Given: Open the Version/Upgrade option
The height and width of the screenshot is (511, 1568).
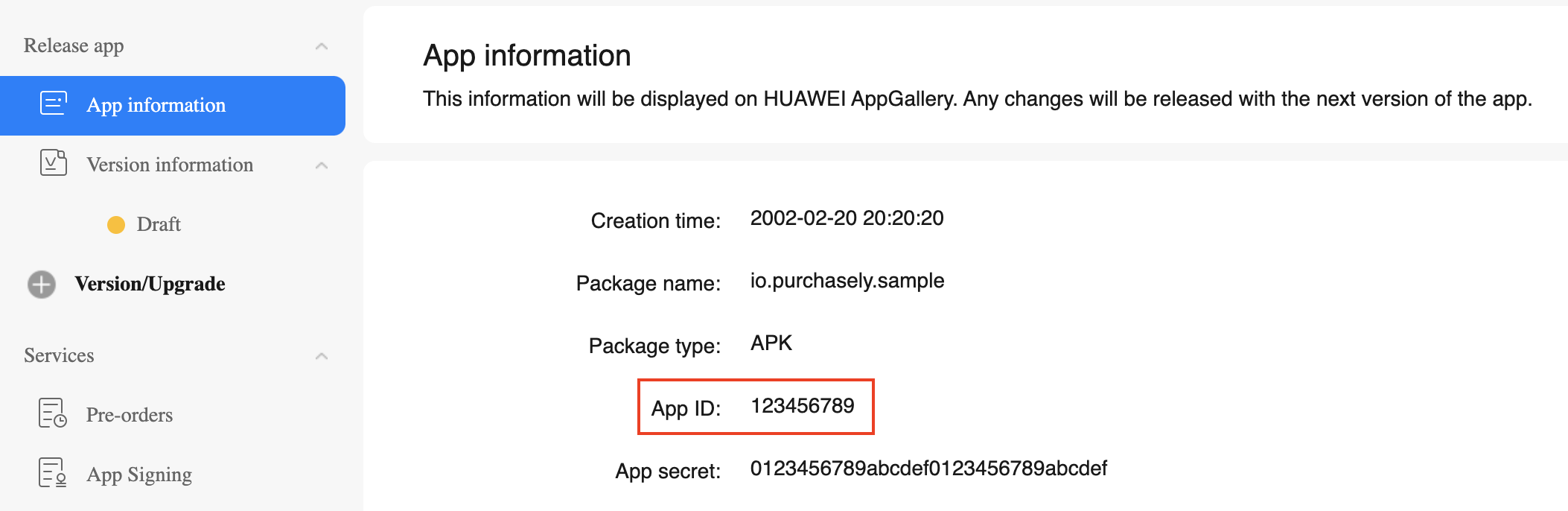Looking at the screenshot, I should coord(150,284).
